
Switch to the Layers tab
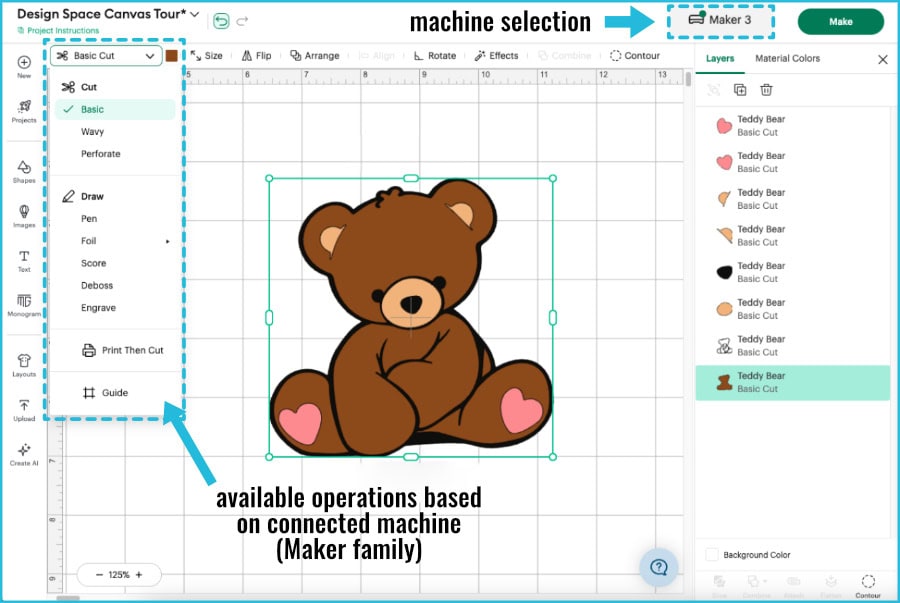point(720,59)
